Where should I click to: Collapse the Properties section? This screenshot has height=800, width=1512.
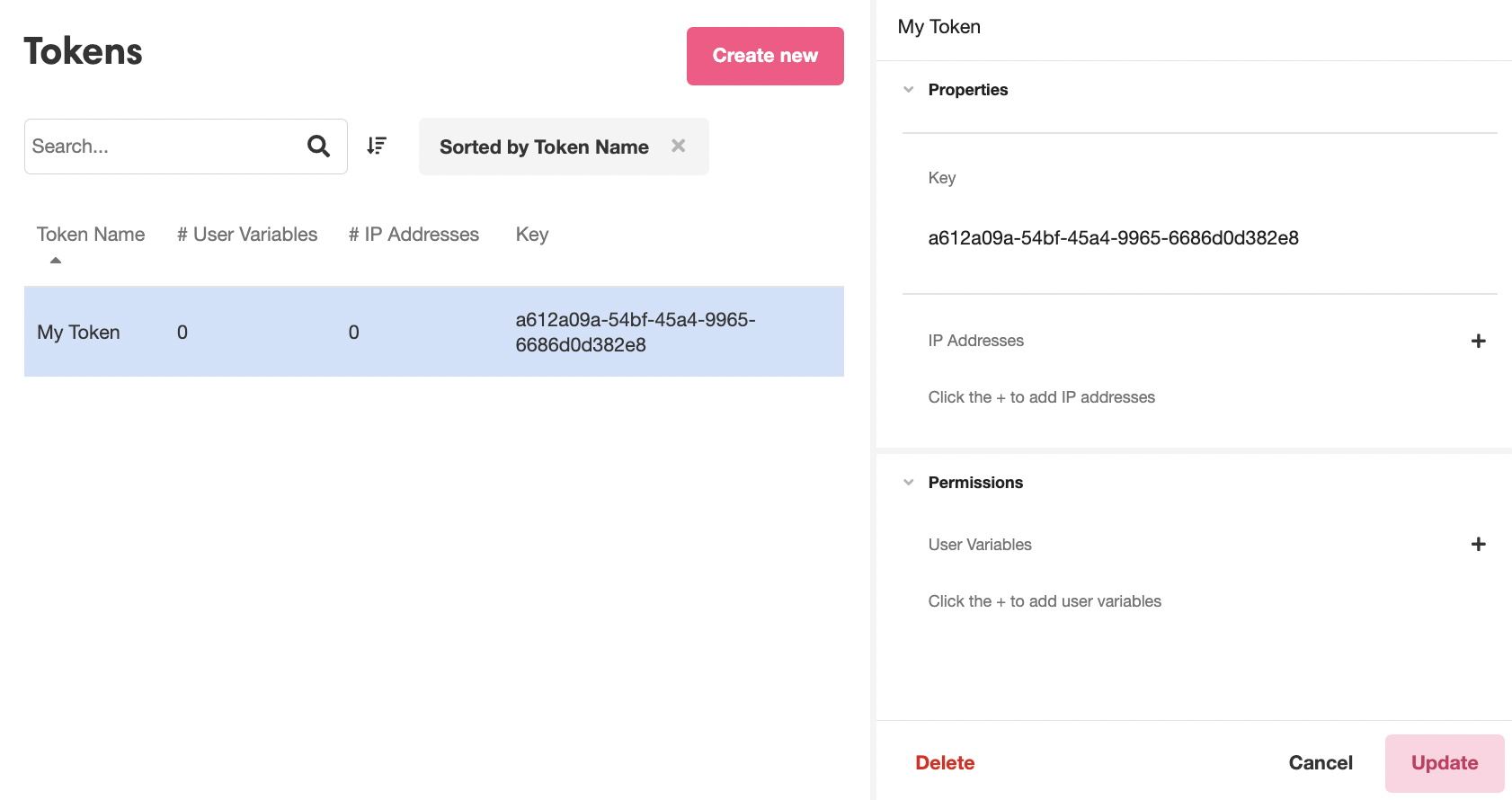[x=909, y=90]
